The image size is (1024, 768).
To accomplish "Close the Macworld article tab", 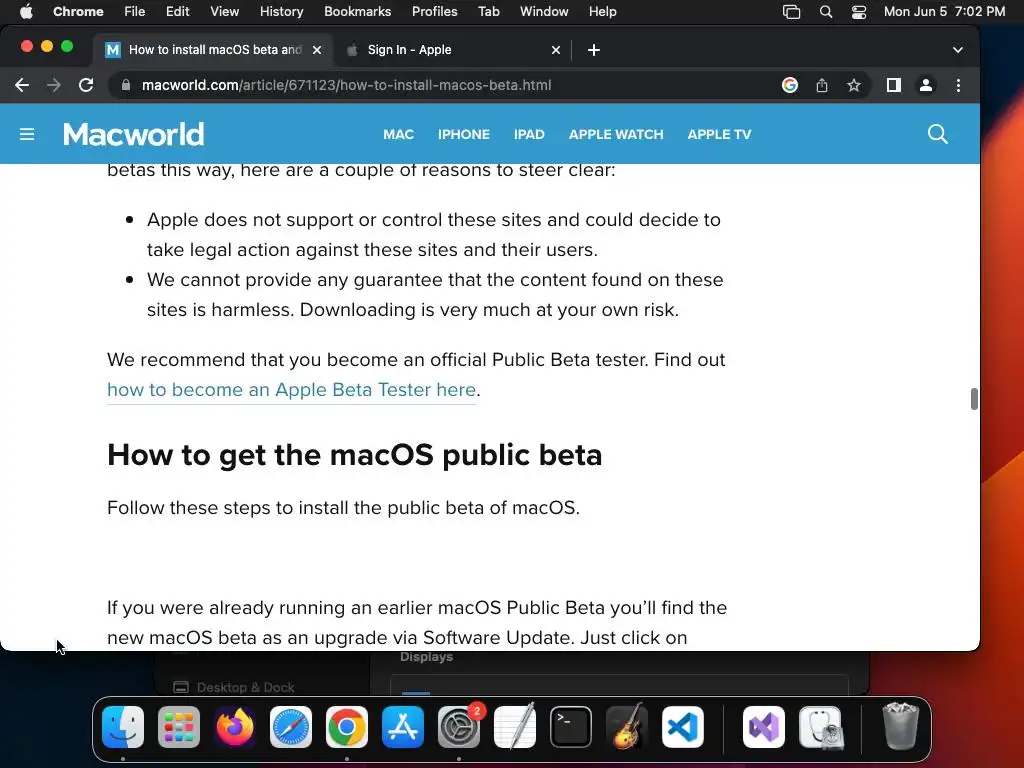I will coord(317,50).
